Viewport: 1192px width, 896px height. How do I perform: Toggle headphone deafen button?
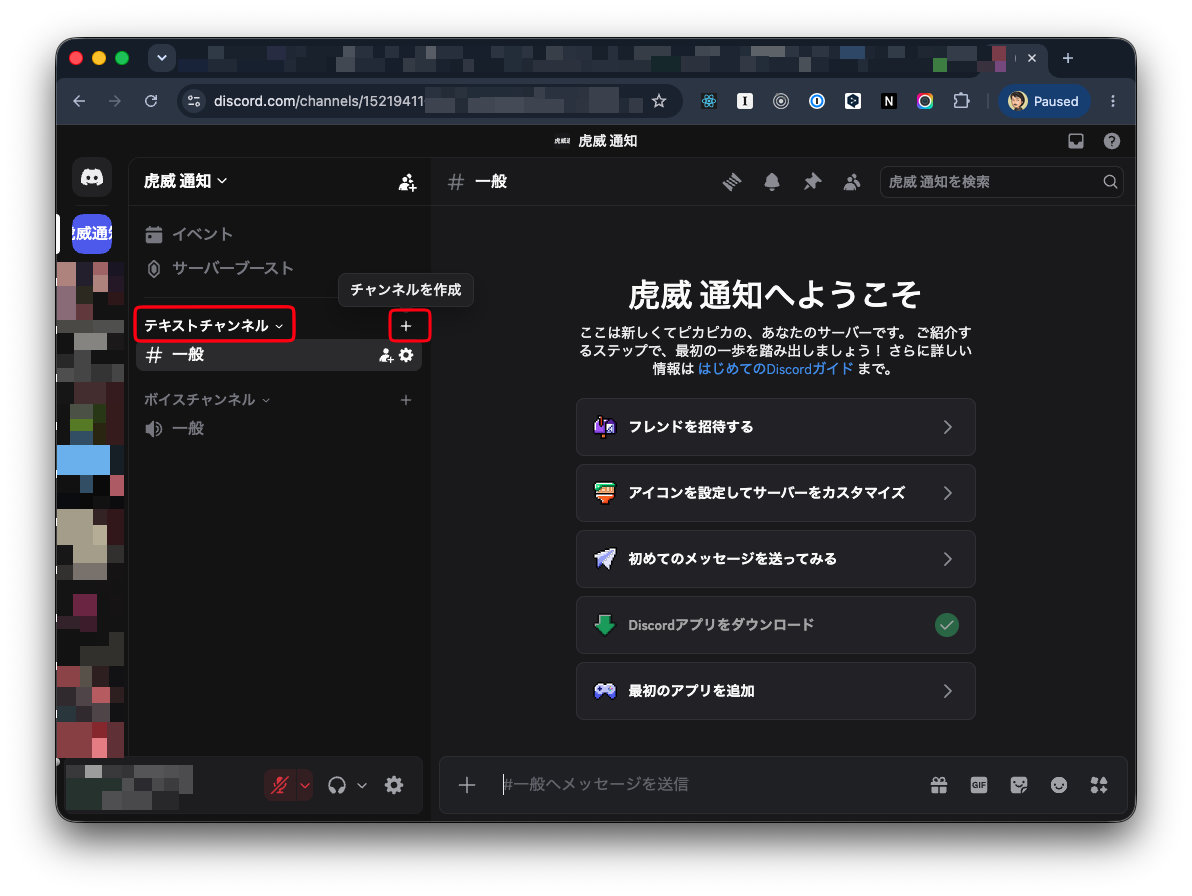(337, 785)
